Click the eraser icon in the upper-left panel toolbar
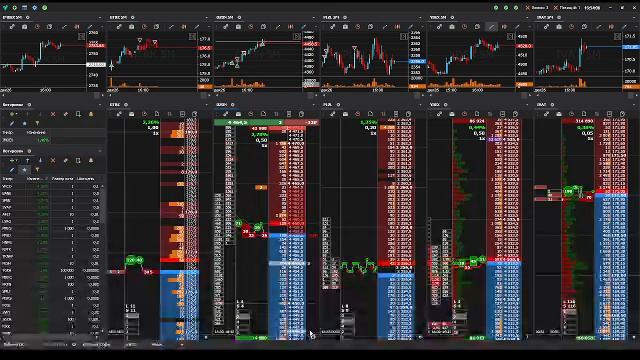 click(x=65, y=114)
